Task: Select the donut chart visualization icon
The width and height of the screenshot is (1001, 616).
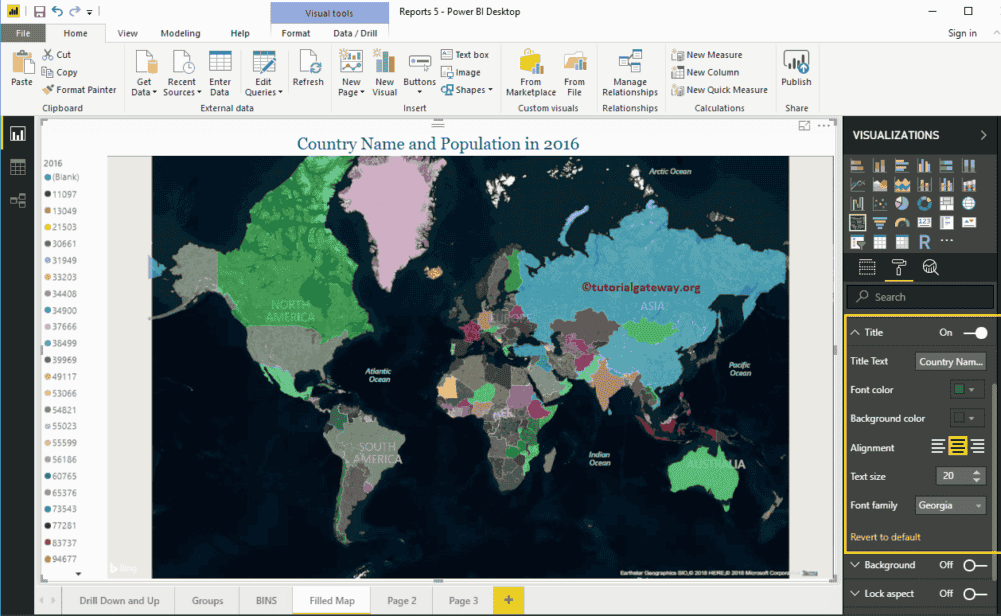Action: (x=925, y=203)
